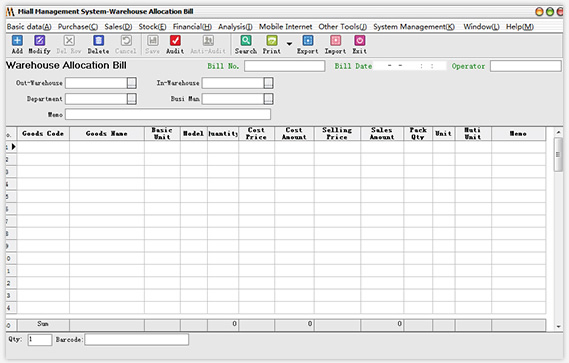Click the grid scroll down arrow
The height and width of the screenshot is (363, 569).
(558, 327)
